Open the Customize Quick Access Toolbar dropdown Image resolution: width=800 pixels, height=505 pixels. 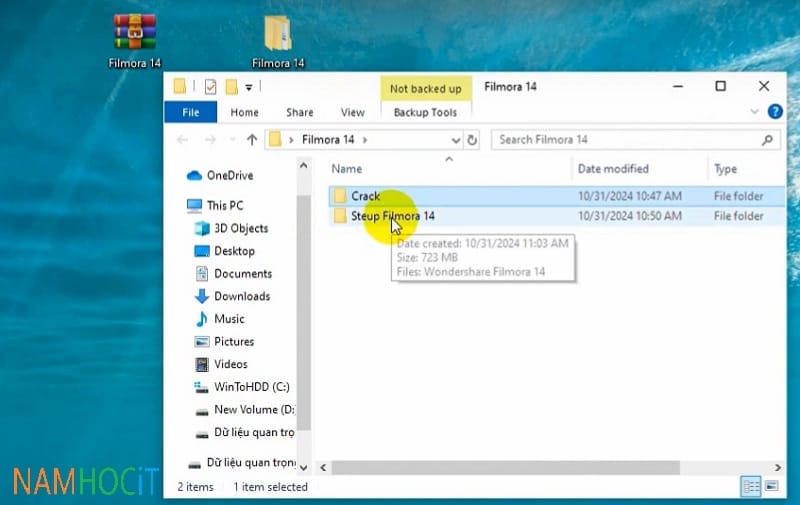pyautogui.click(x=248, y=87)
